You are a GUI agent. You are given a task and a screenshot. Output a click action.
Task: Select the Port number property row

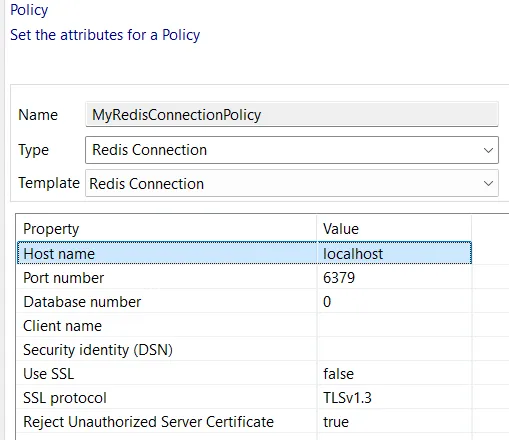[x=244, y=277]
